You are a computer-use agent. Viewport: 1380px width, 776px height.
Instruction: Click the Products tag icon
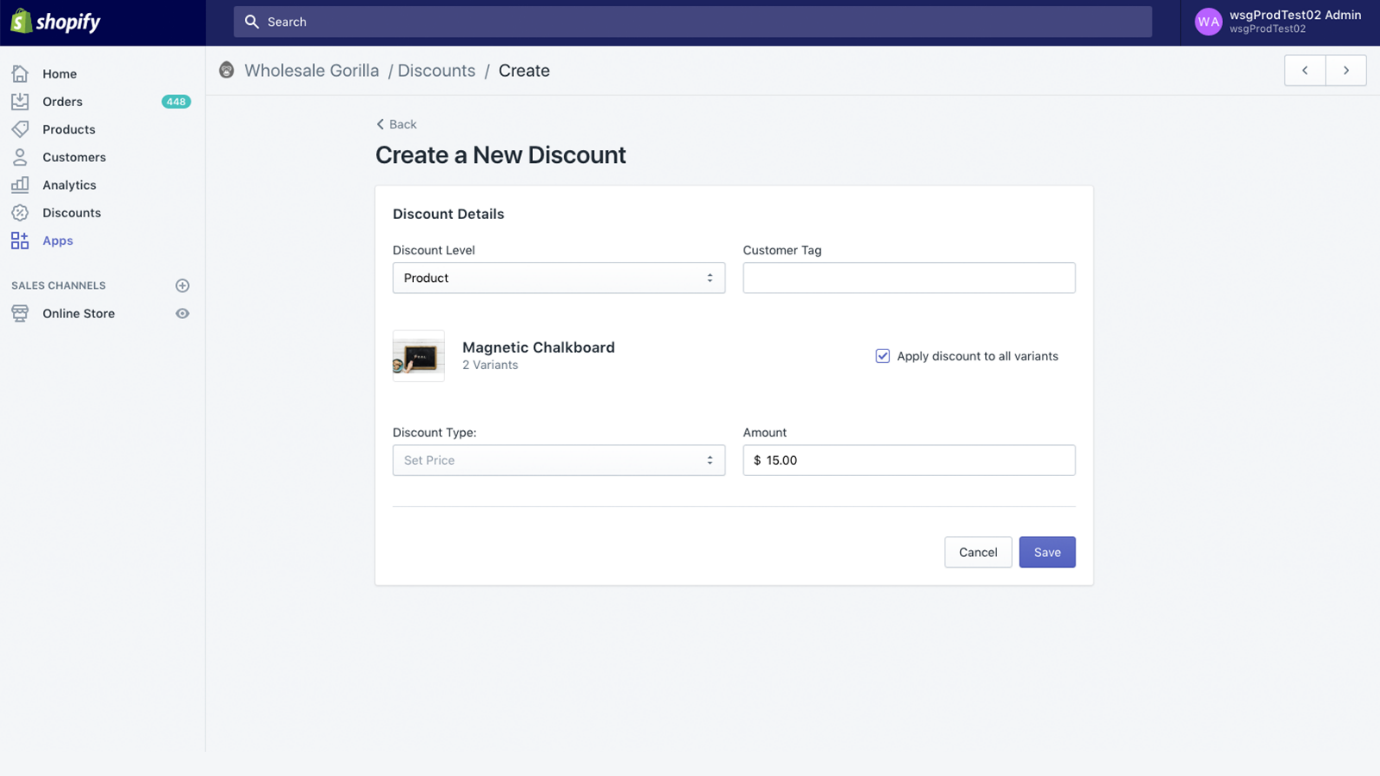20,129
